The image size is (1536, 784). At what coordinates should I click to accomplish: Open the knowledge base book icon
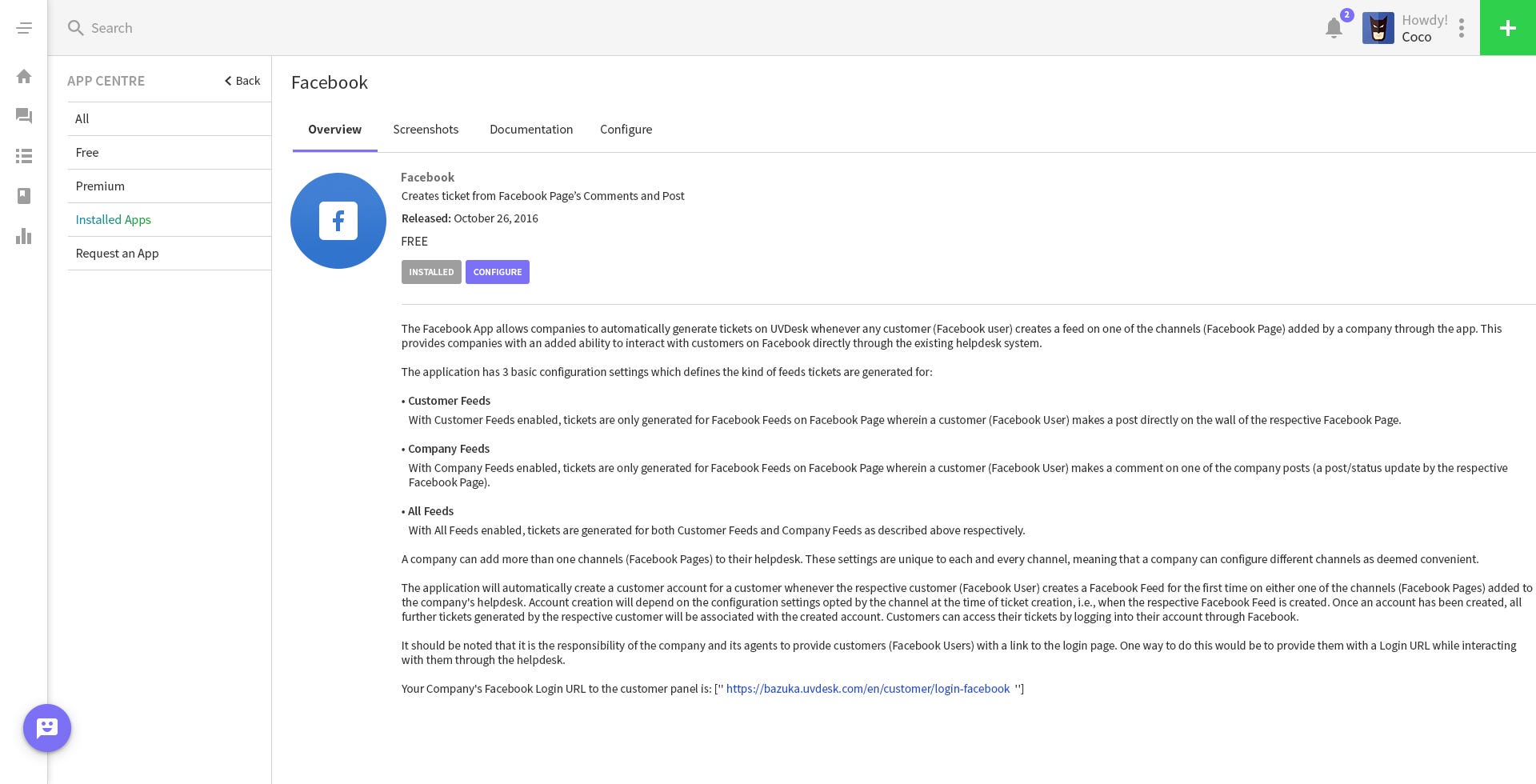pos(24,196)
